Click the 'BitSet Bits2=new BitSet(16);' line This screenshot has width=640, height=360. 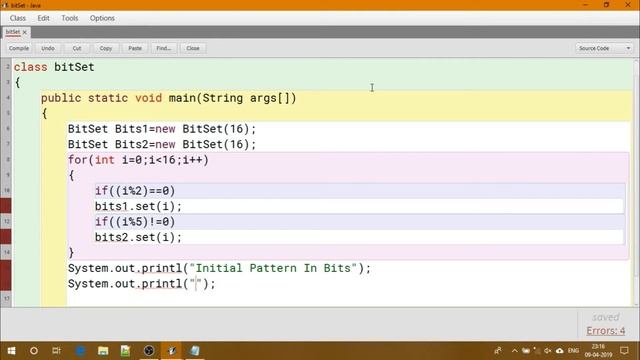[x=162, y=144]
